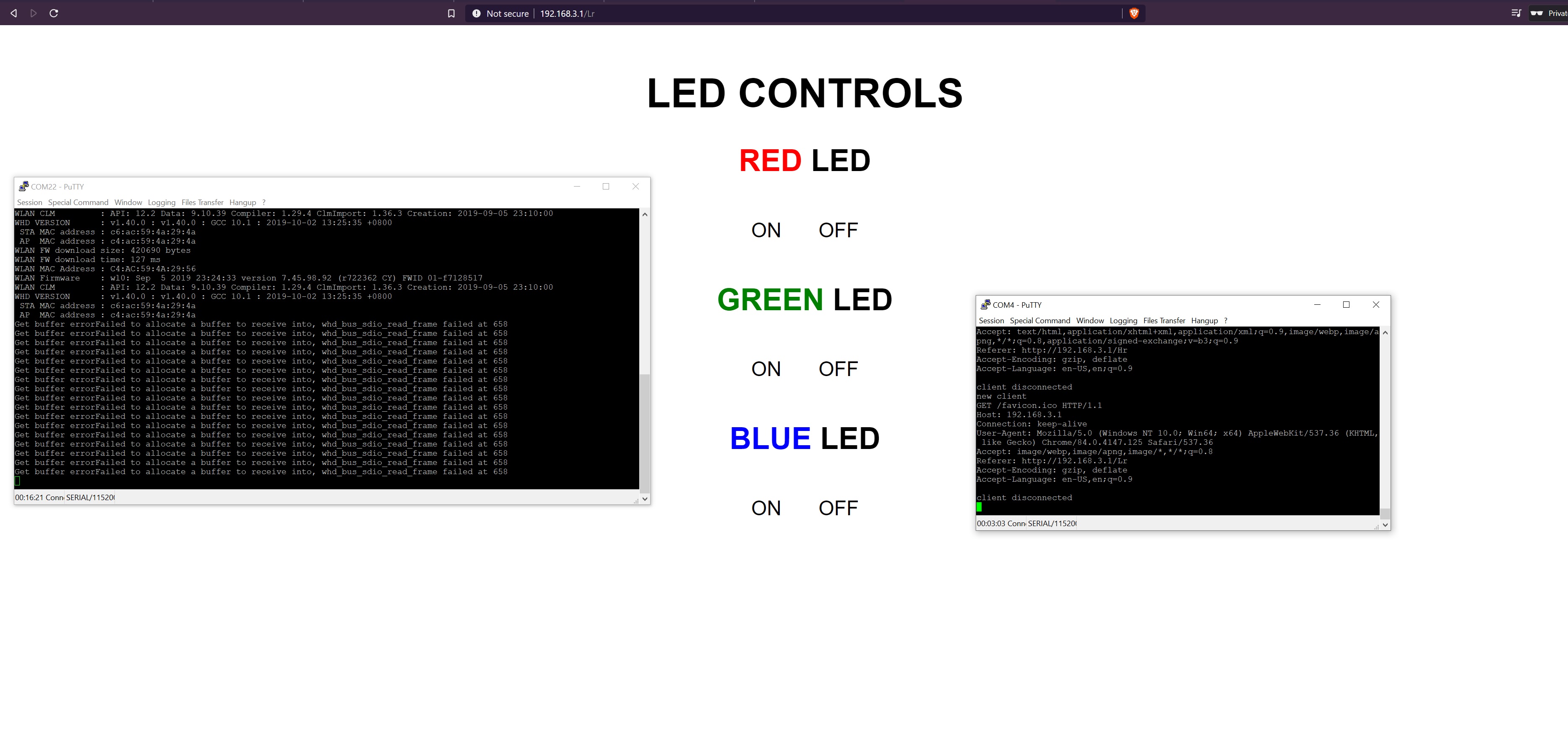Go back with the browser back arrow
This screenshot has height=750, width=1568.
click(13, 13)
